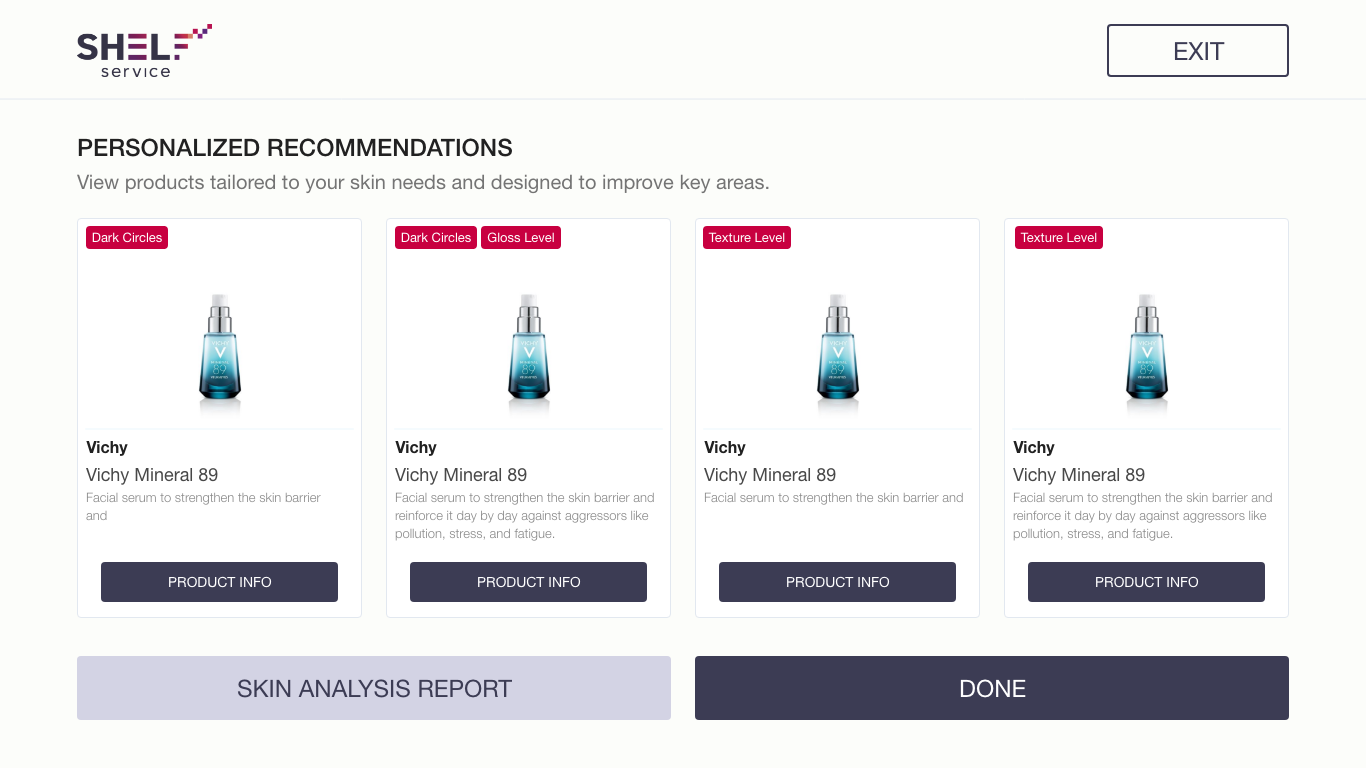Screen dimensions: 1366x768
Task: Select fourth card's Texture Level tag
Action: [x=1059, y=237]
